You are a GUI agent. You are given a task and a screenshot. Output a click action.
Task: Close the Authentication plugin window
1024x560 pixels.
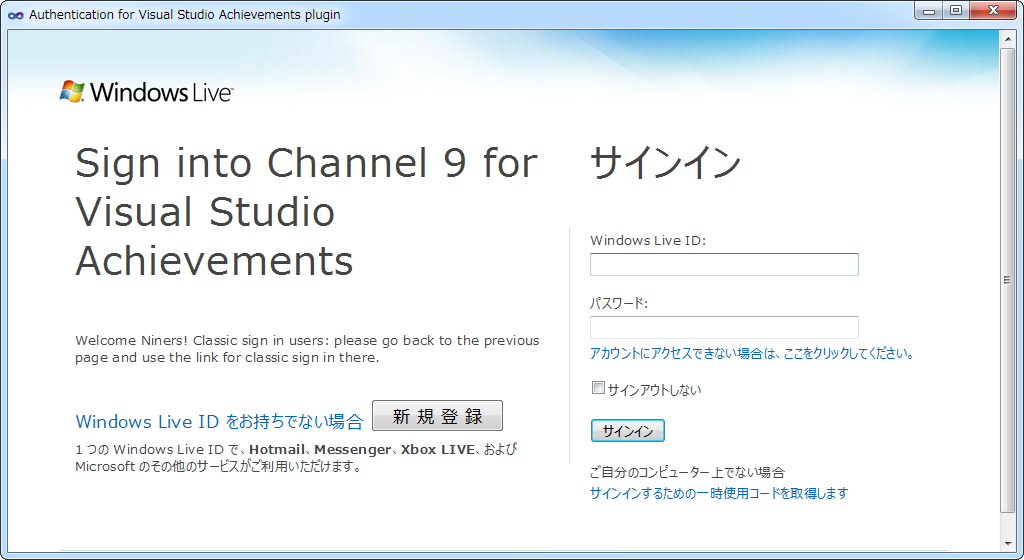[993, 11]
